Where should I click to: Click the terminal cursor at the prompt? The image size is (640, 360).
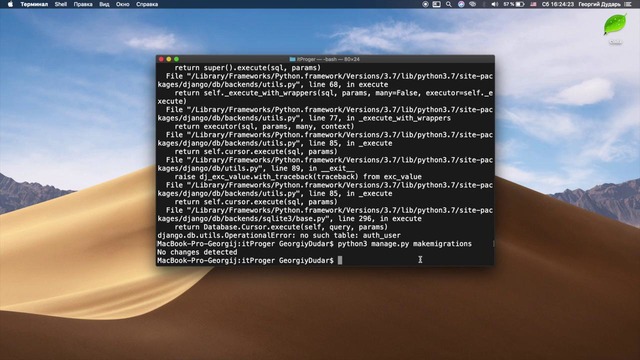340,260
